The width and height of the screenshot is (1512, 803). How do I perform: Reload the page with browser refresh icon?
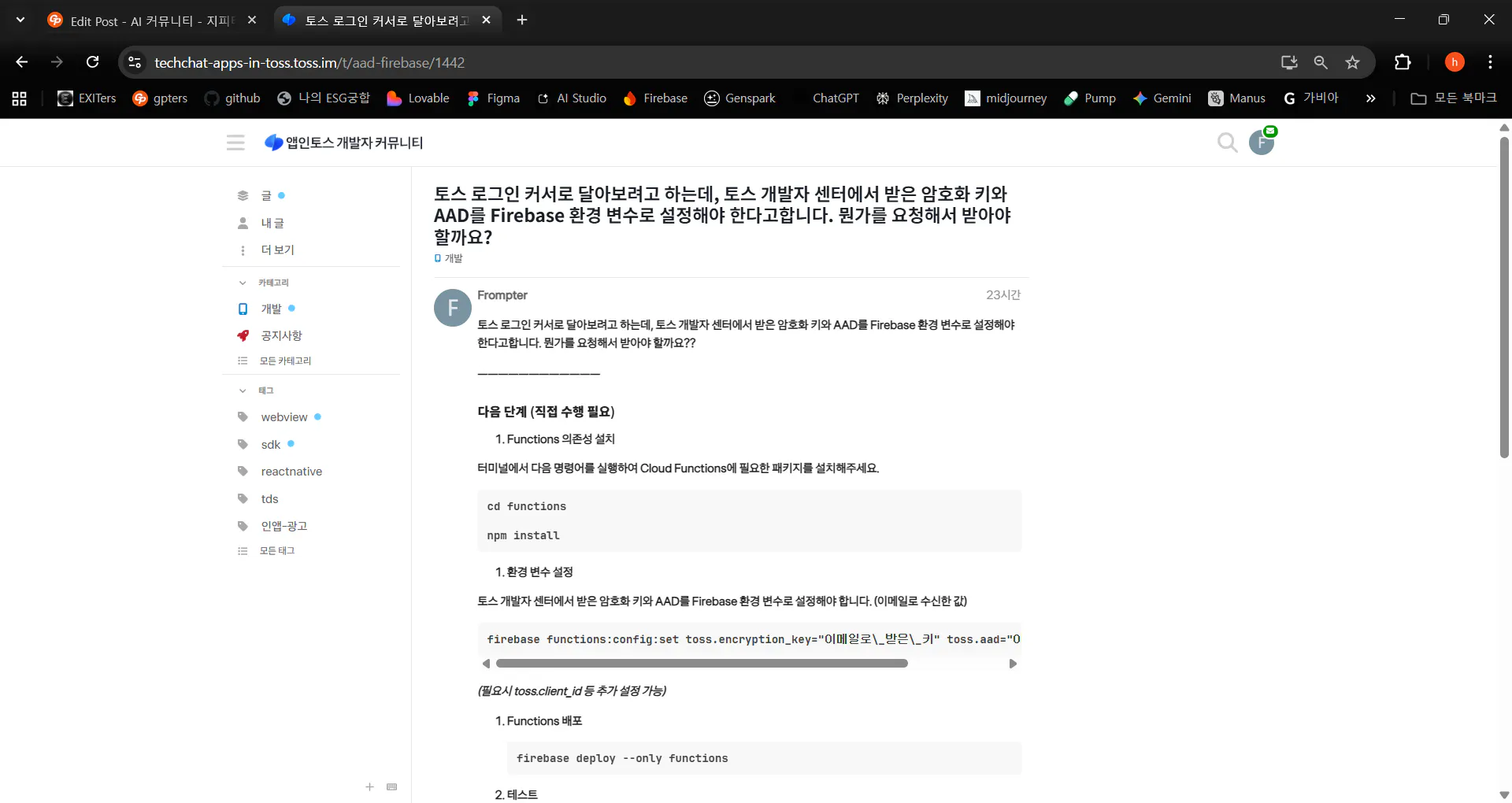tap(93, 62)
